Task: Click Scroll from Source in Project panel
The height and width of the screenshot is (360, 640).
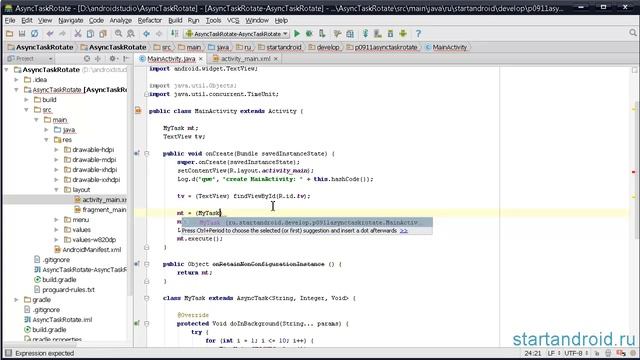Action: pos(87,59)
